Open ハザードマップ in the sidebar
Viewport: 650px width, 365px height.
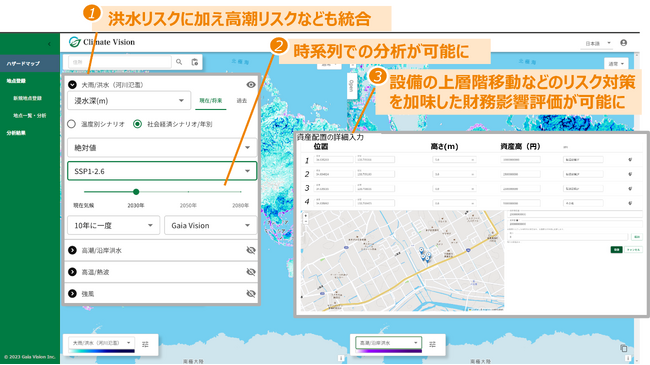click(30, 63)
